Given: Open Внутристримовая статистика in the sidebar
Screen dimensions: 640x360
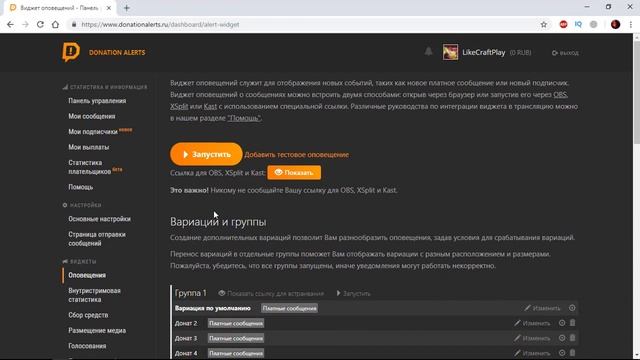Looking at the screenshot, I should tap(94, 296).
